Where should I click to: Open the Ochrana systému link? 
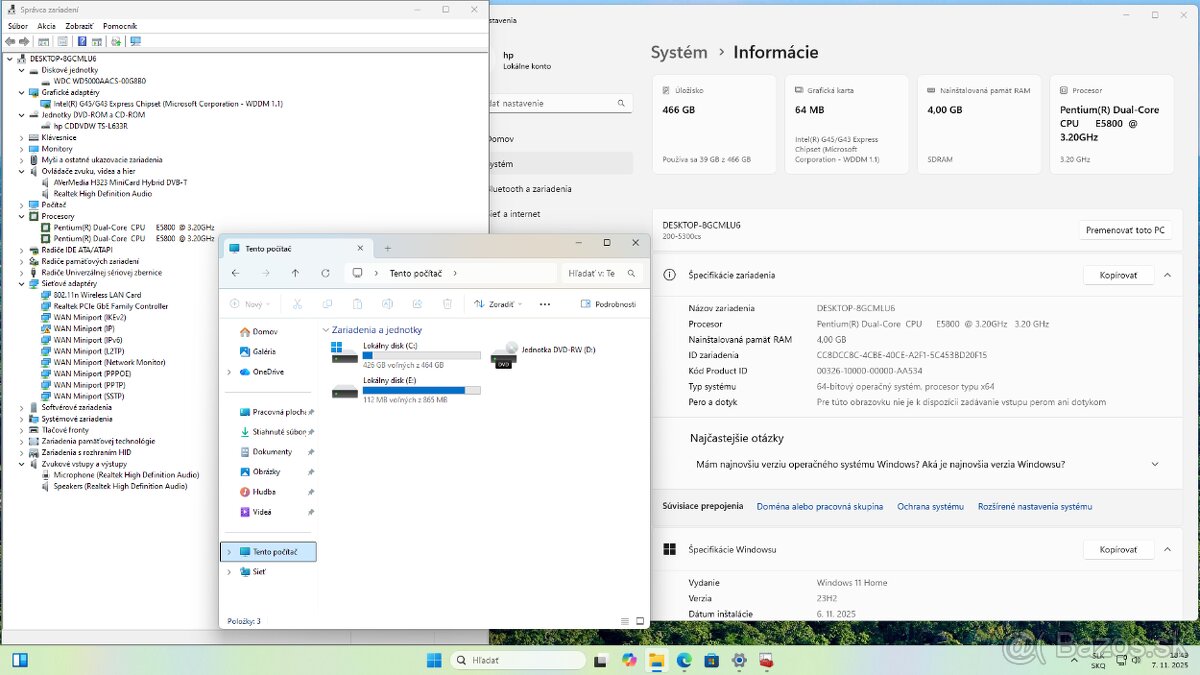click(x=930, y=507)
